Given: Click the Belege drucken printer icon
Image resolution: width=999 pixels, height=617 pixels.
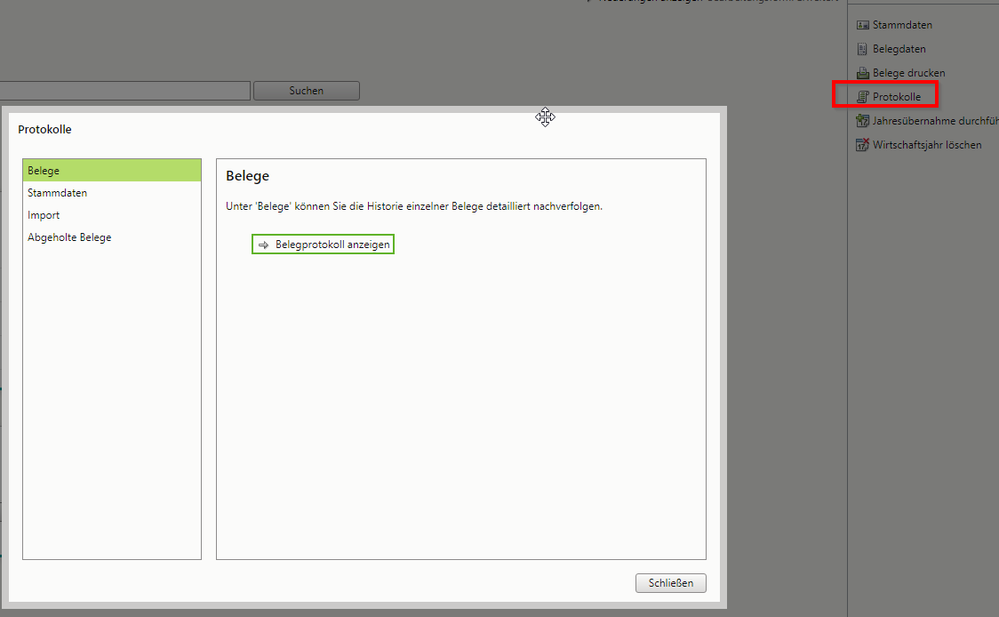Looking at the screenshot, I should point(863,73).
